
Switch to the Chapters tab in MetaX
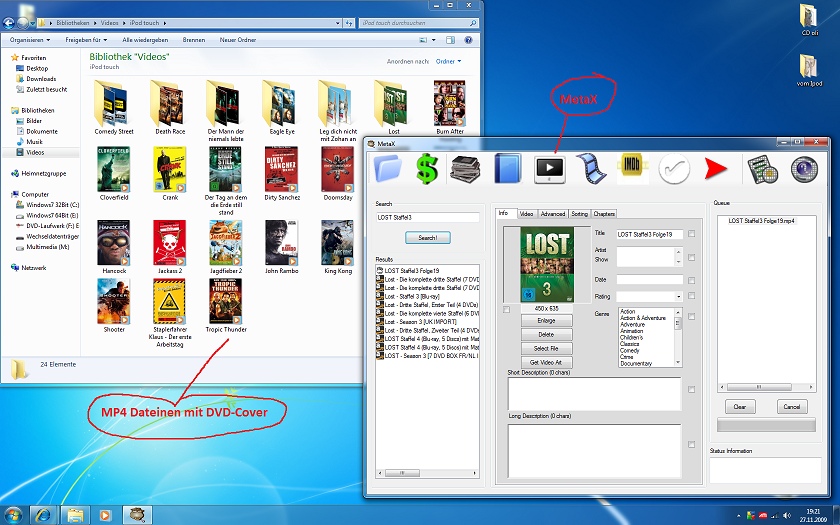pos(604,214)
